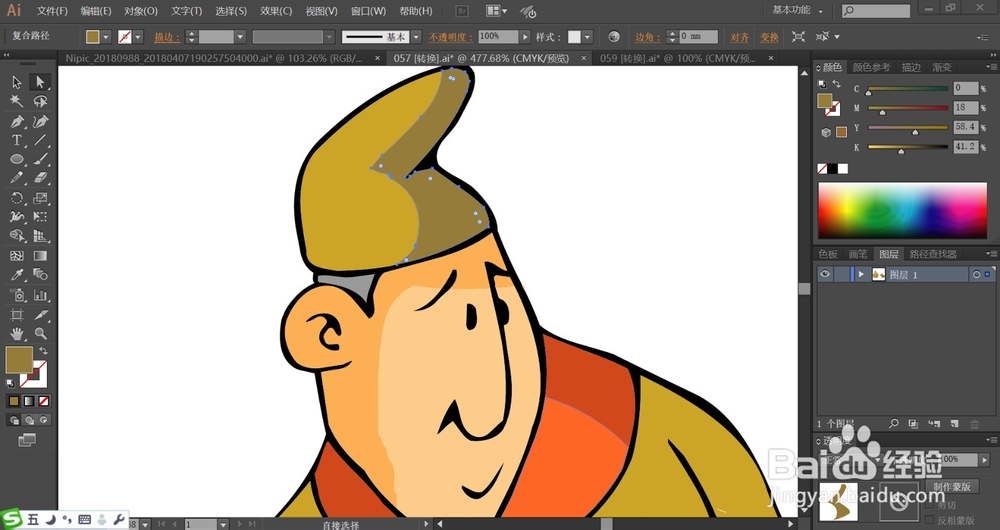Viewport: 1000px width, 530px height.
Task: Switch to the 路径查找器 panel tab
Action: click(932, 254)
